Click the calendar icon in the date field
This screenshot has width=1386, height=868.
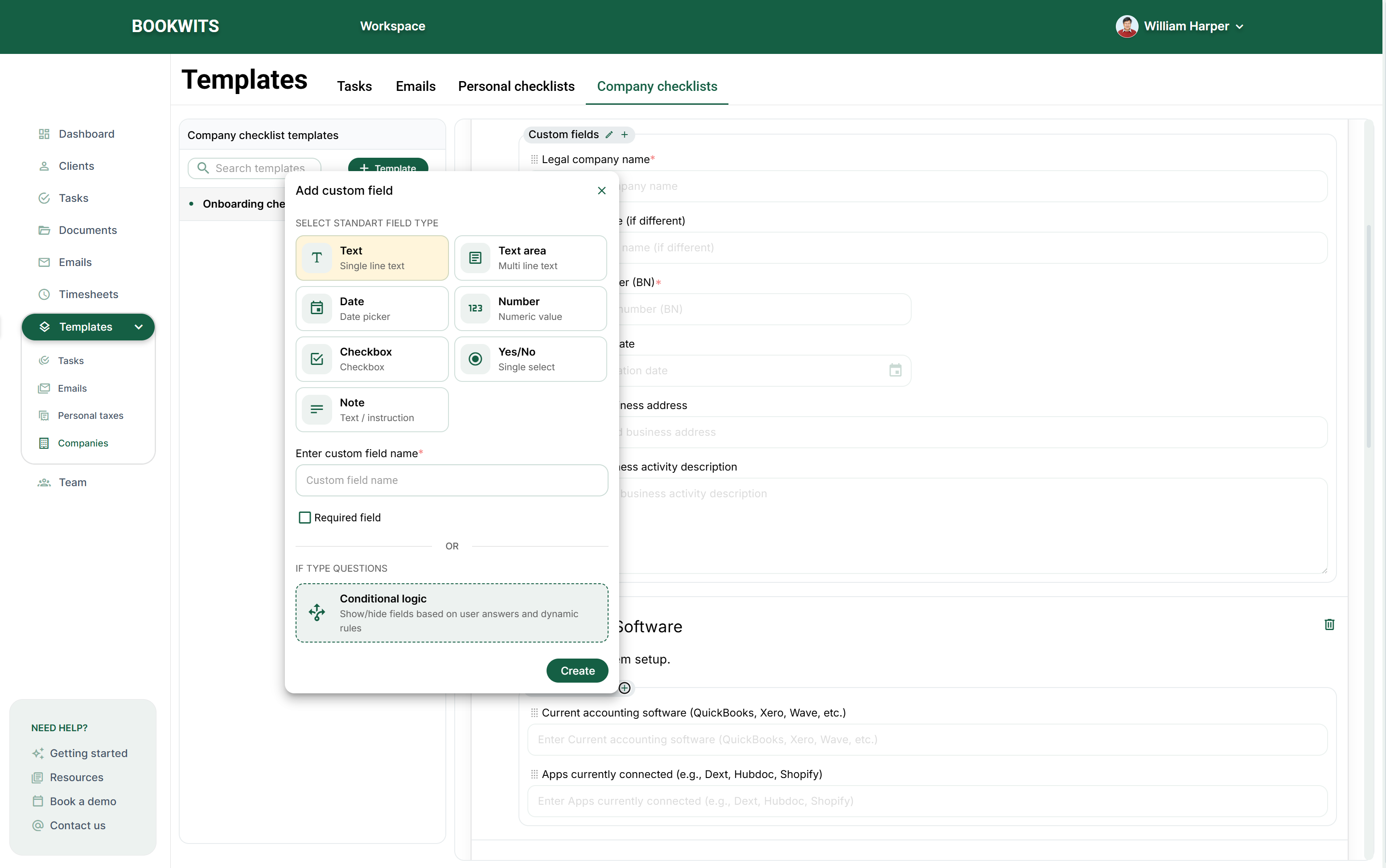pos(895,370)
